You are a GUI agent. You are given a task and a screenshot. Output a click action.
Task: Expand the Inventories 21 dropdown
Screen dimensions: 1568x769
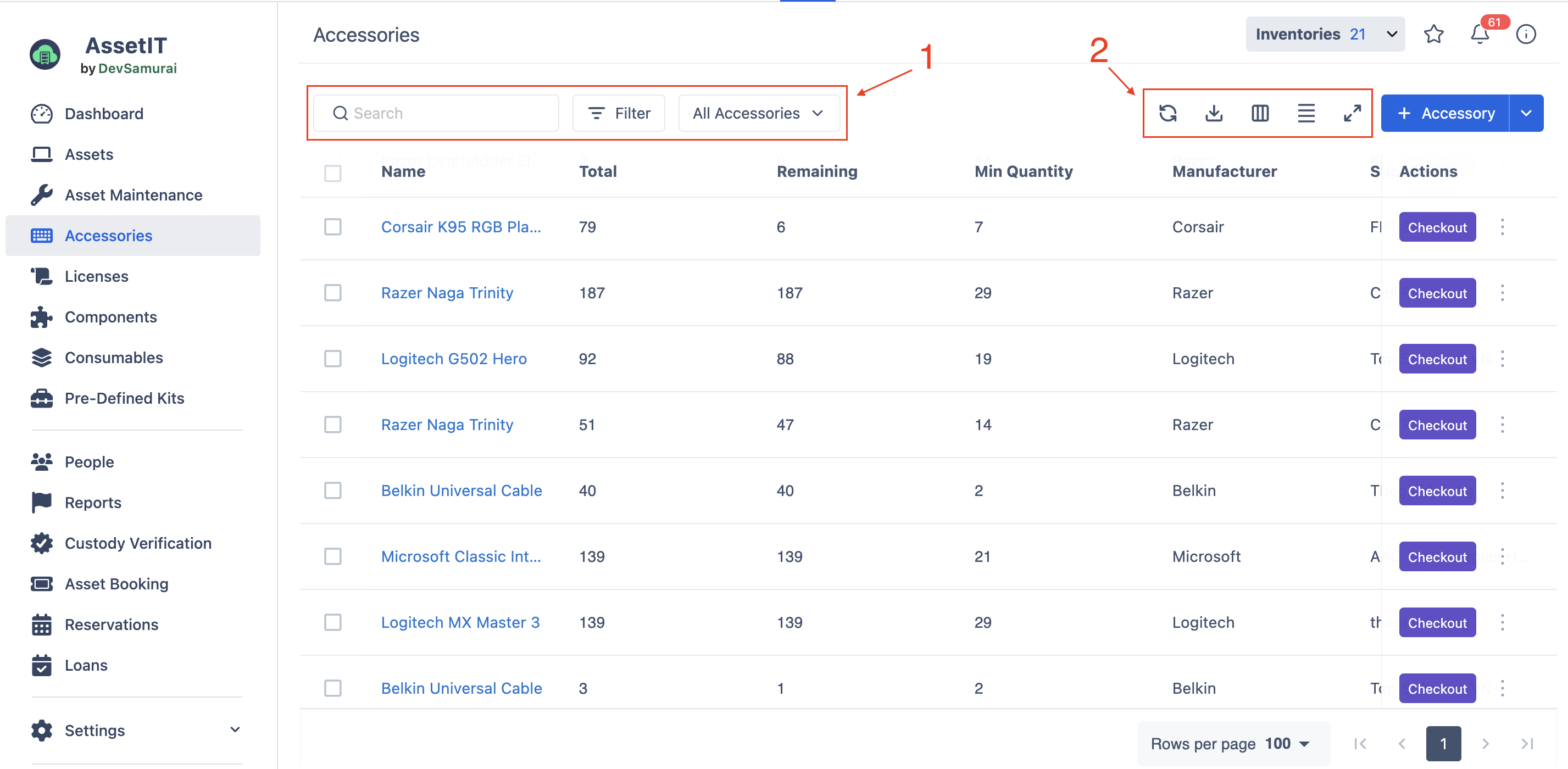coord(1325,34)
